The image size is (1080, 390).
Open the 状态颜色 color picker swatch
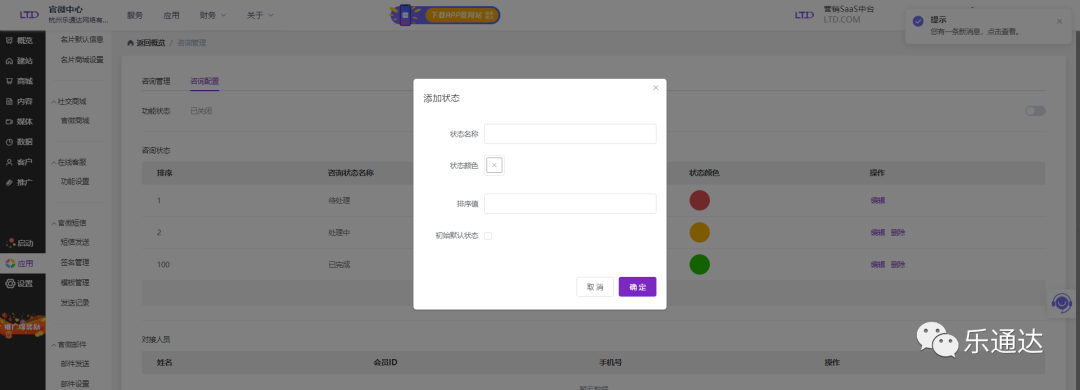(x=495, y=165)
